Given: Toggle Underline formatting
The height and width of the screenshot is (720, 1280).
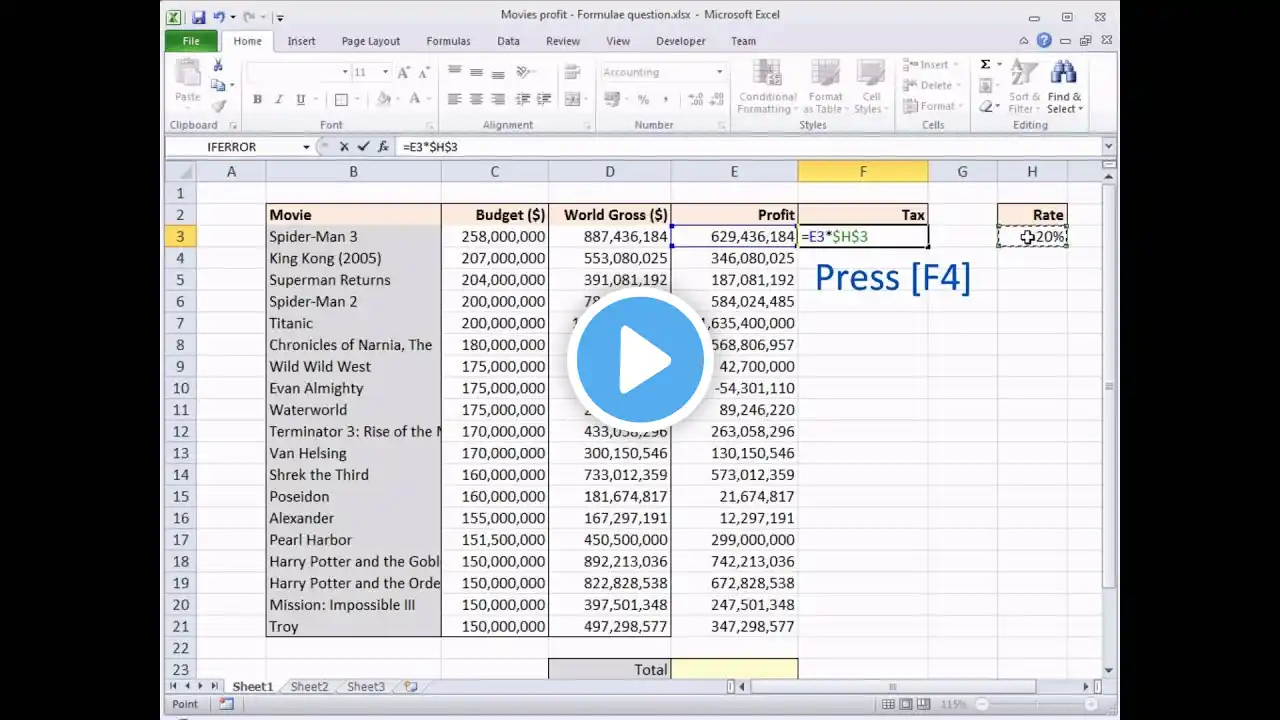Looking at the screenshot, I should tap(300, 99).
